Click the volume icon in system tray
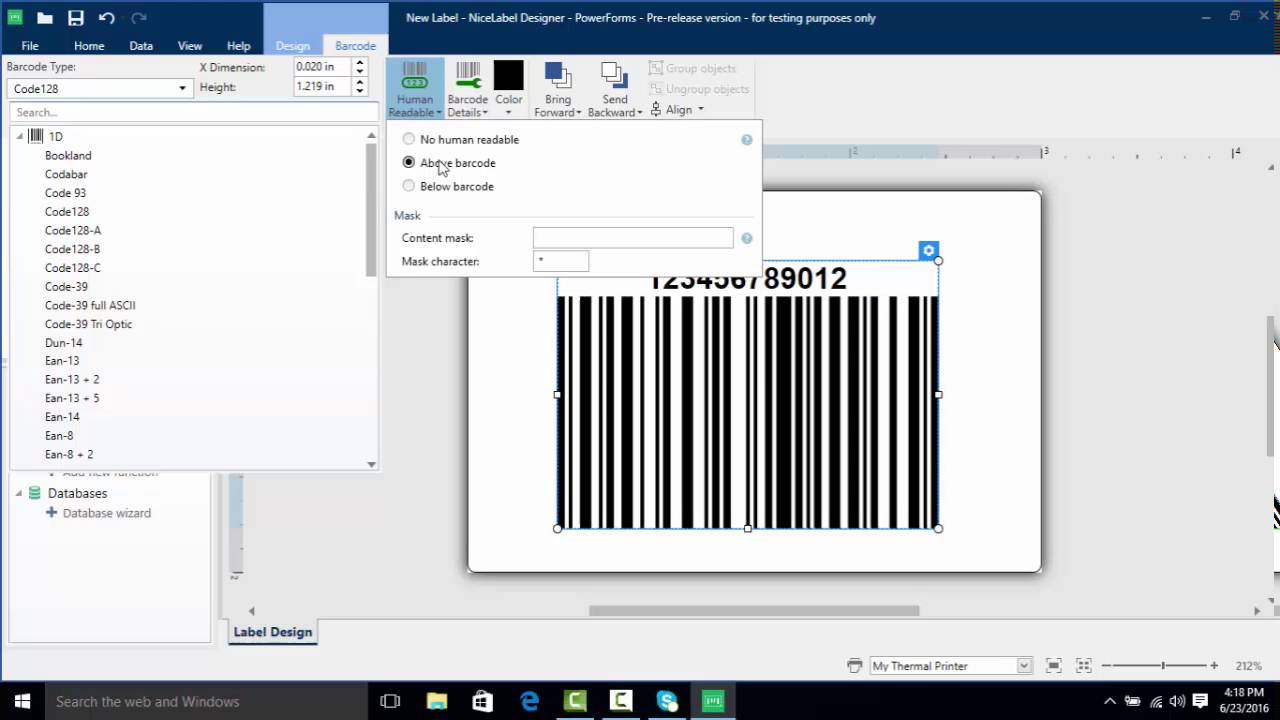Image resolution: width=1280 pixels, height=720 pixels. (1178, 701)
